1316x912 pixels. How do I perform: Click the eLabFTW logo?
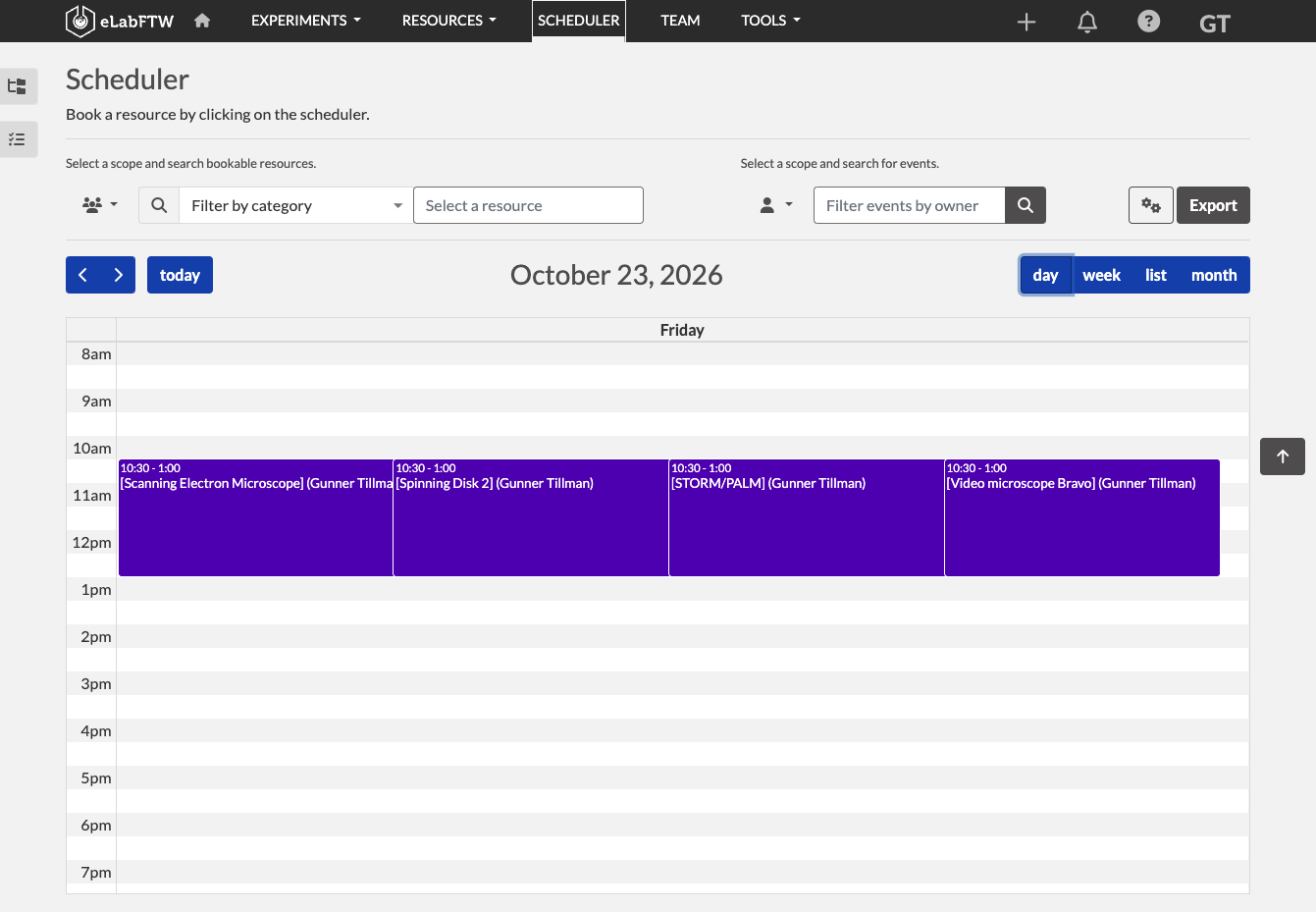[x=120, y=21]
